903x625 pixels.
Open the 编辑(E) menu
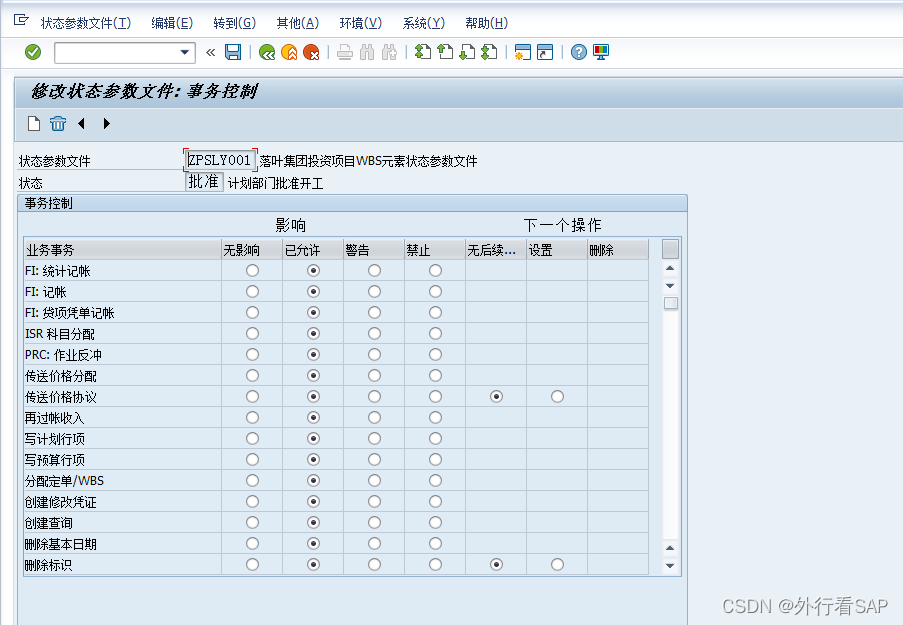coord(172,23)
